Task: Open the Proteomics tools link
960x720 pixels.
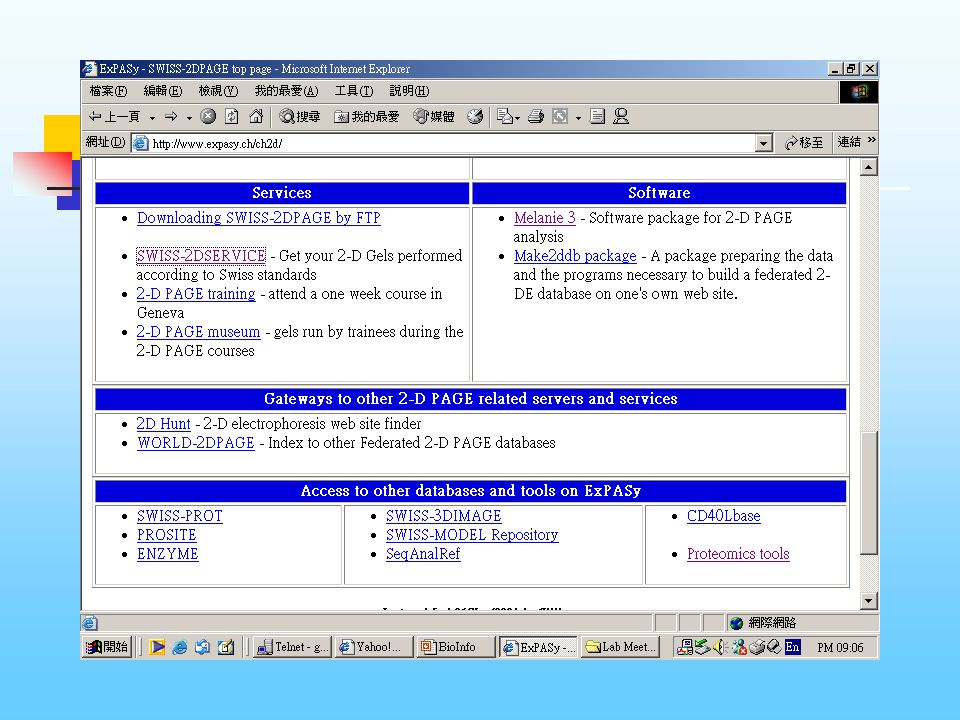Action: tap(738, 554)
